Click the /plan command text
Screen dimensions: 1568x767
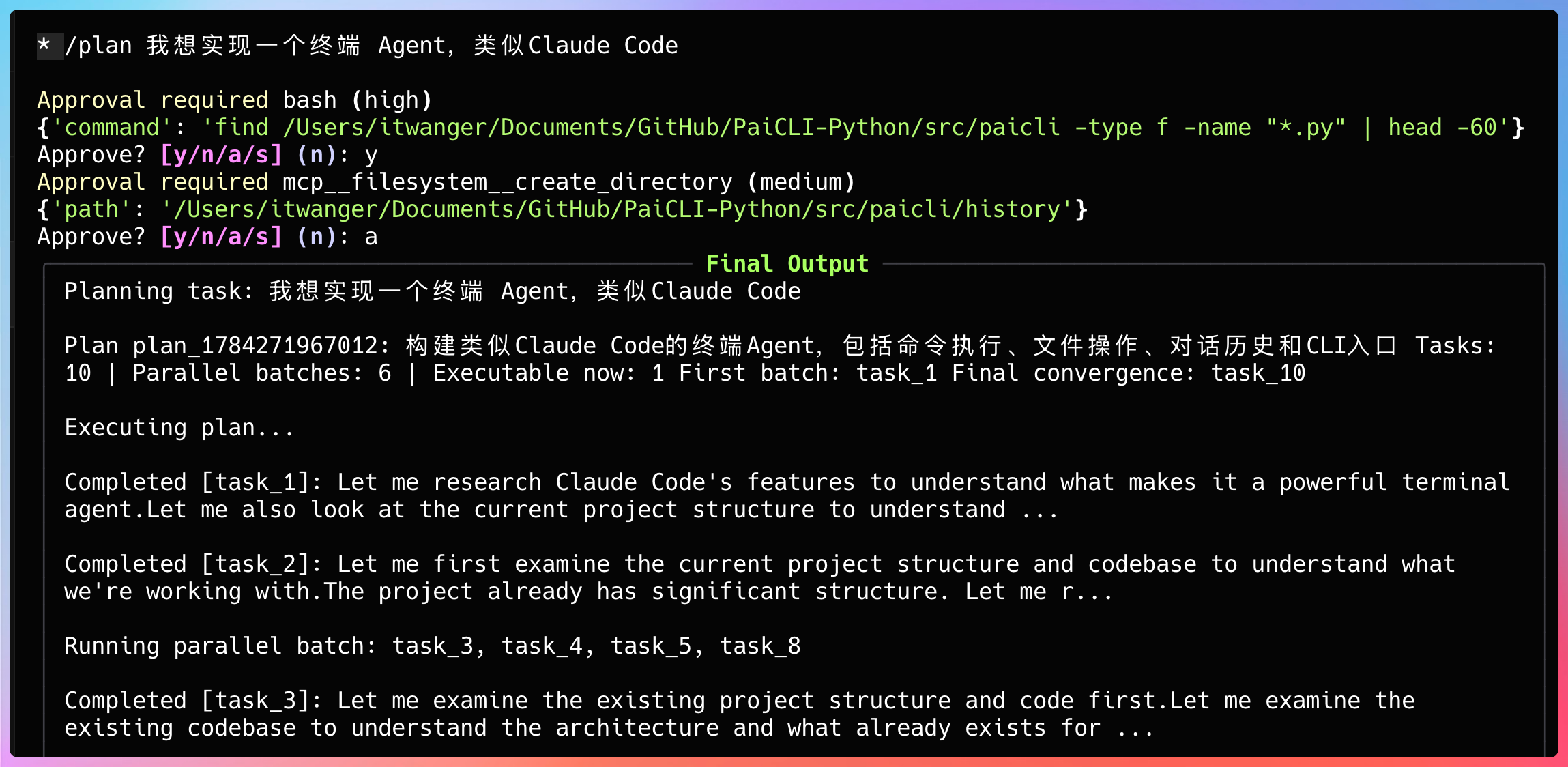pyautogui.click(x=98, y=46)
